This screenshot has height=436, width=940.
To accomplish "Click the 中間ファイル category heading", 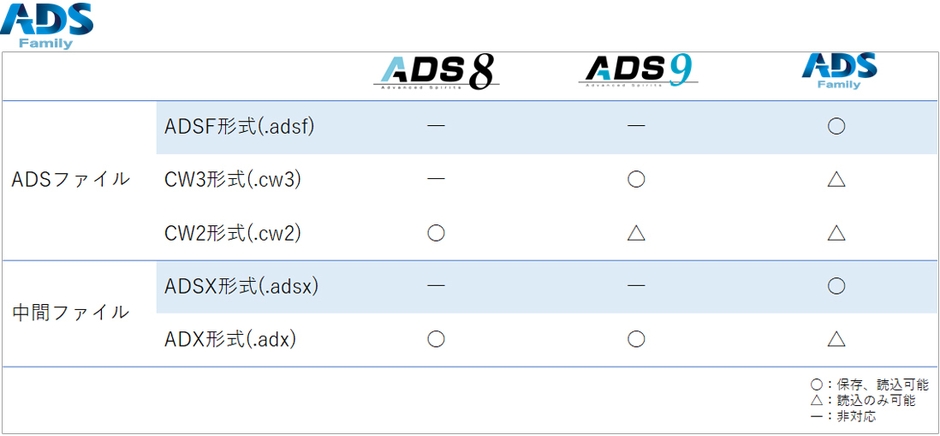I will click(x=70, y=312).
